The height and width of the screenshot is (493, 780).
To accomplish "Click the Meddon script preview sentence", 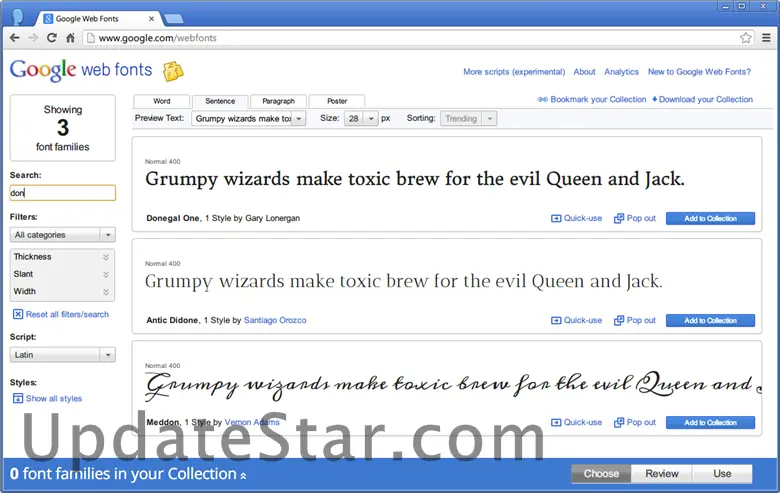I will (453, 385).
